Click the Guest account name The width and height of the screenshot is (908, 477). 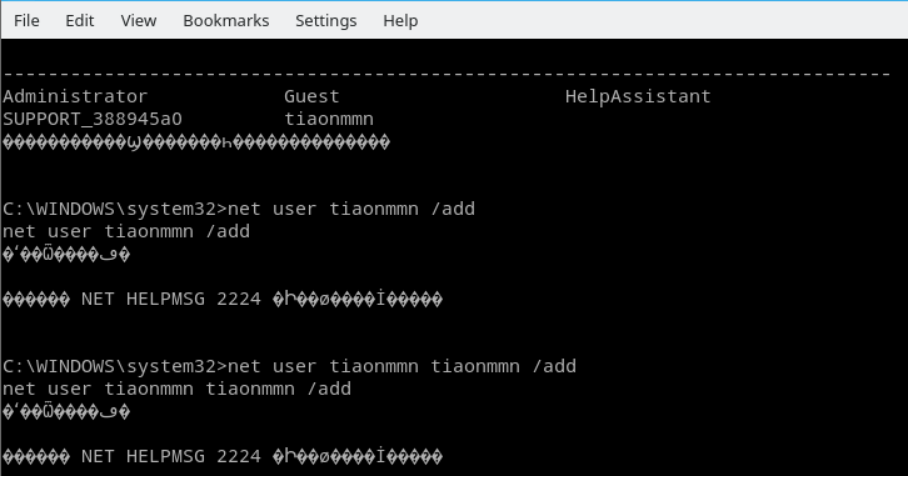pos(311,97)
